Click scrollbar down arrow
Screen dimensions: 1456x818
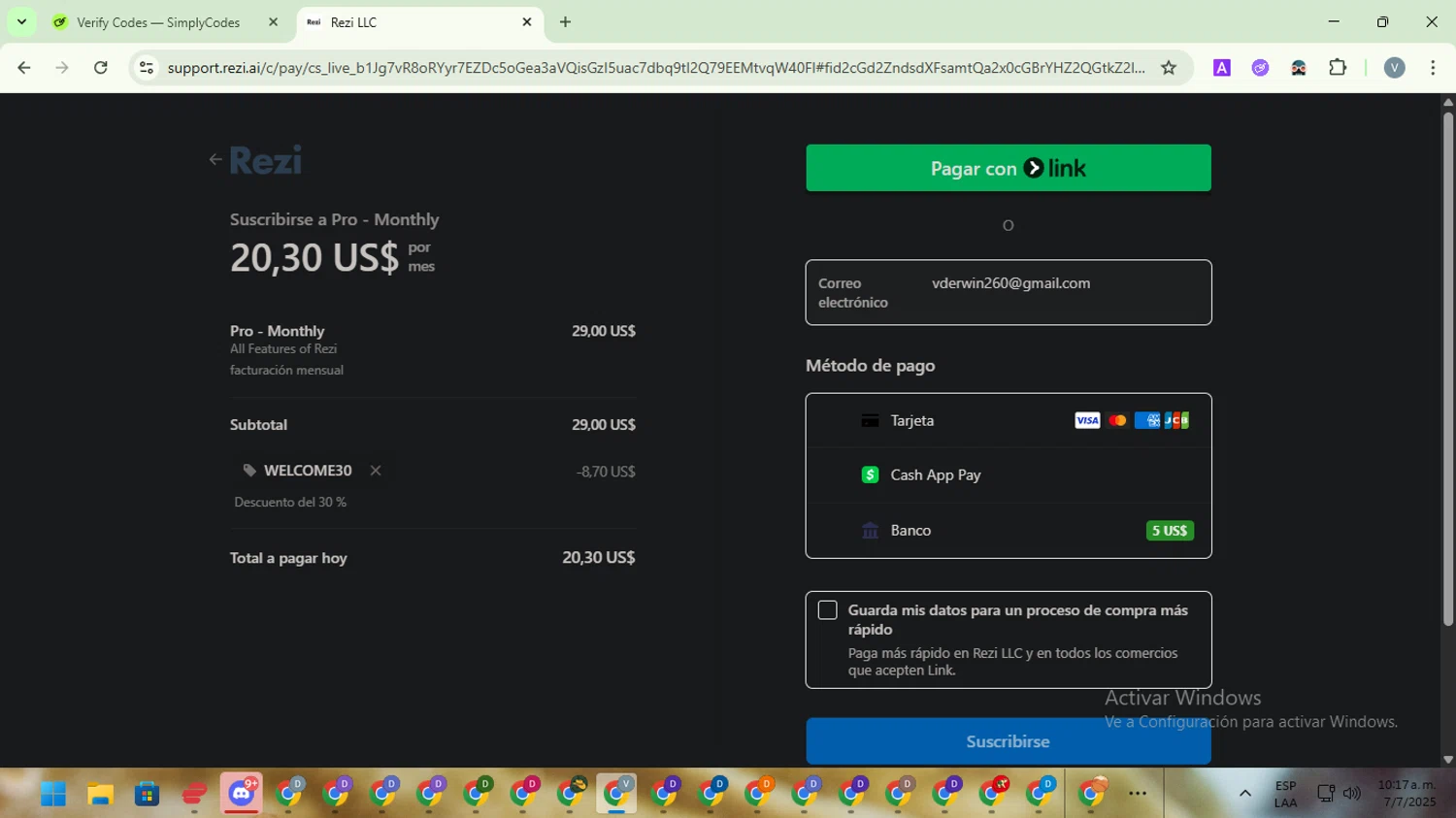(x=1447, y=760)
